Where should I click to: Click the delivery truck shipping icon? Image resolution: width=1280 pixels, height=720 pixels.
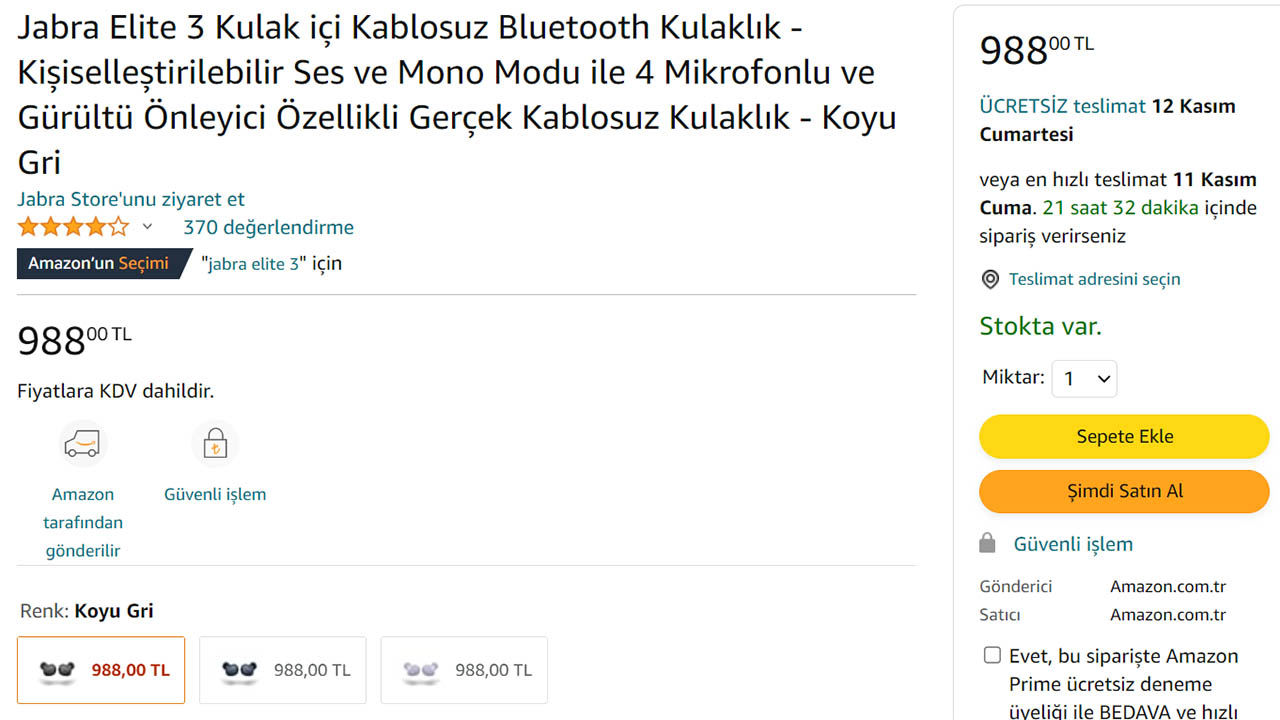83,444
